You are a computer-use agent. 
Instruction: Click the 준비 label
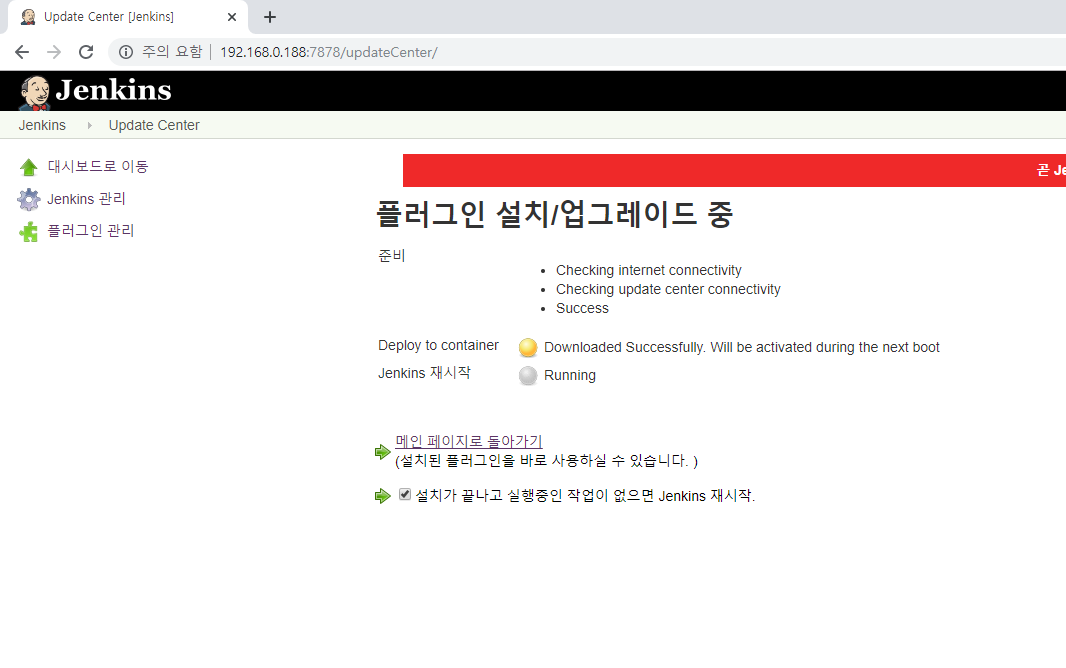[392, 256]
